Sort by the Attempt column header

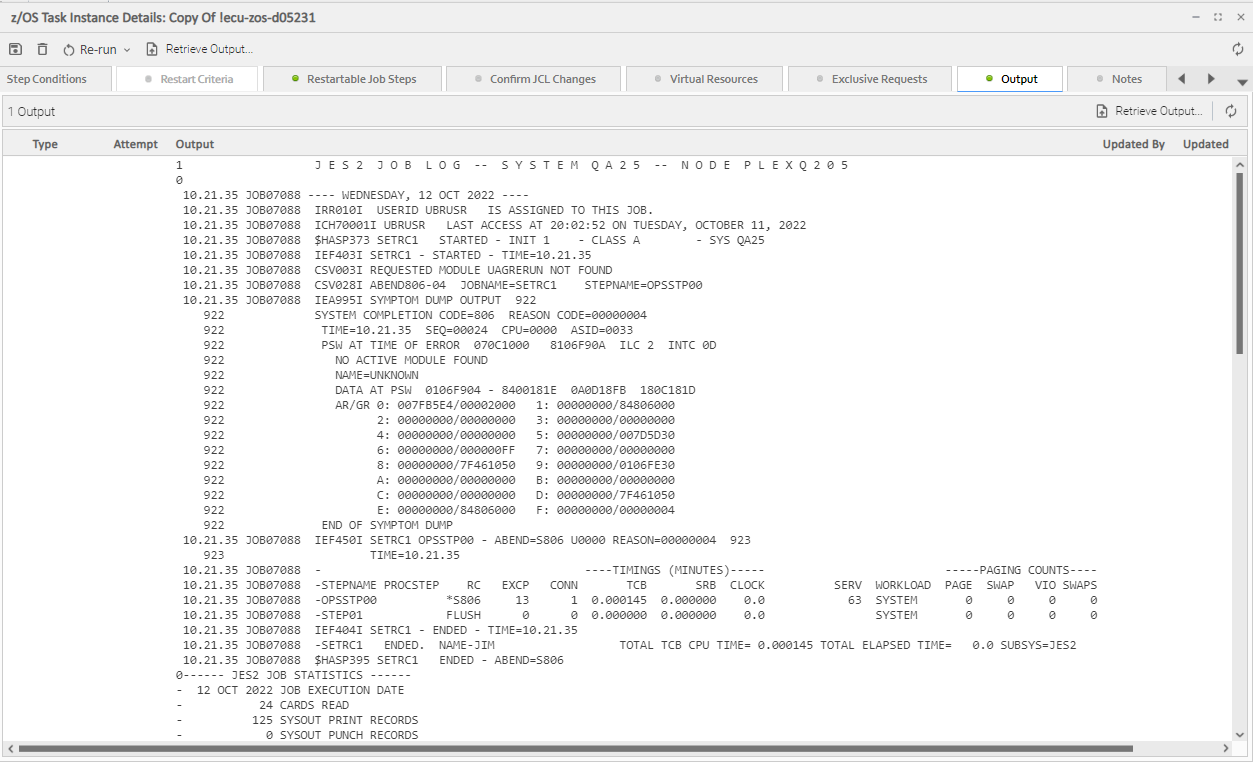pos(136,144)
